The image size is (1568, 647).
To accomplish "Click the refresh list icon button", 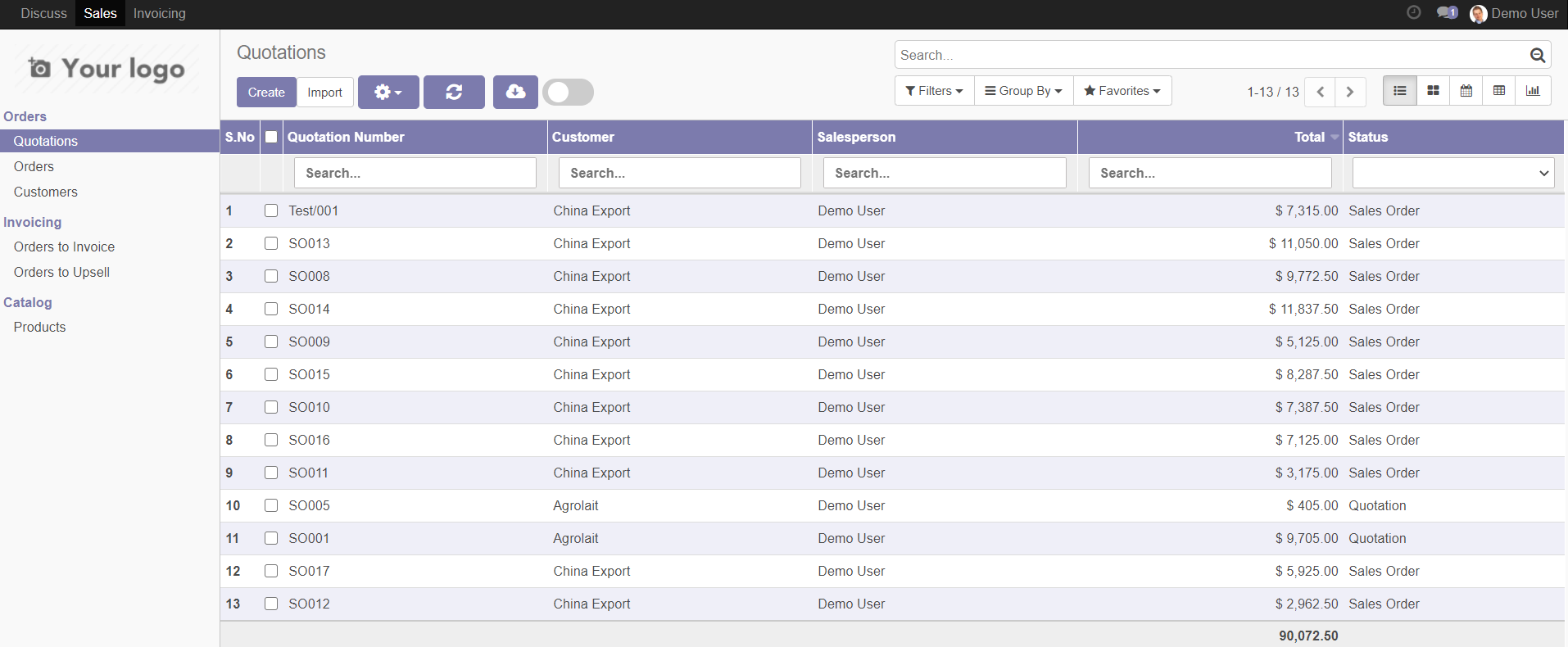I will click(x=454, y=93).
